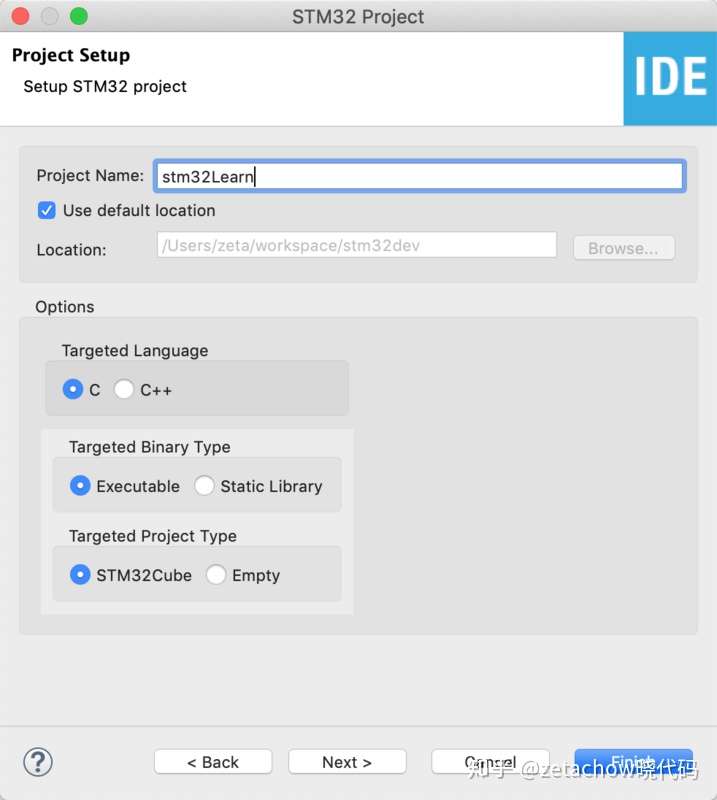Click the Browse... button
This screenshot has height=800, width=717.
pos(624,248)
